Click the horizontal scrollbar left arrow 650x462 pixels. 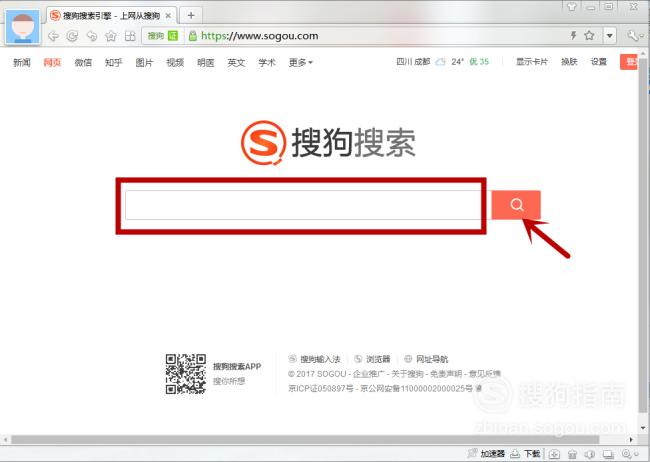[x=5, y=440]
